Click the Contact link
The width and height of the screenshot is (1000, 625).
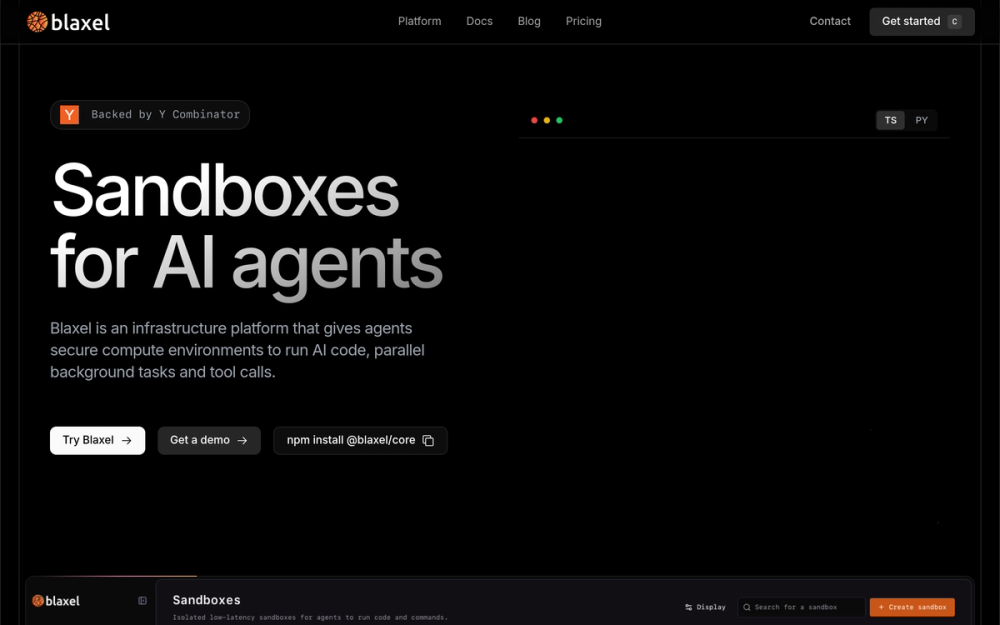coord(830,21)
